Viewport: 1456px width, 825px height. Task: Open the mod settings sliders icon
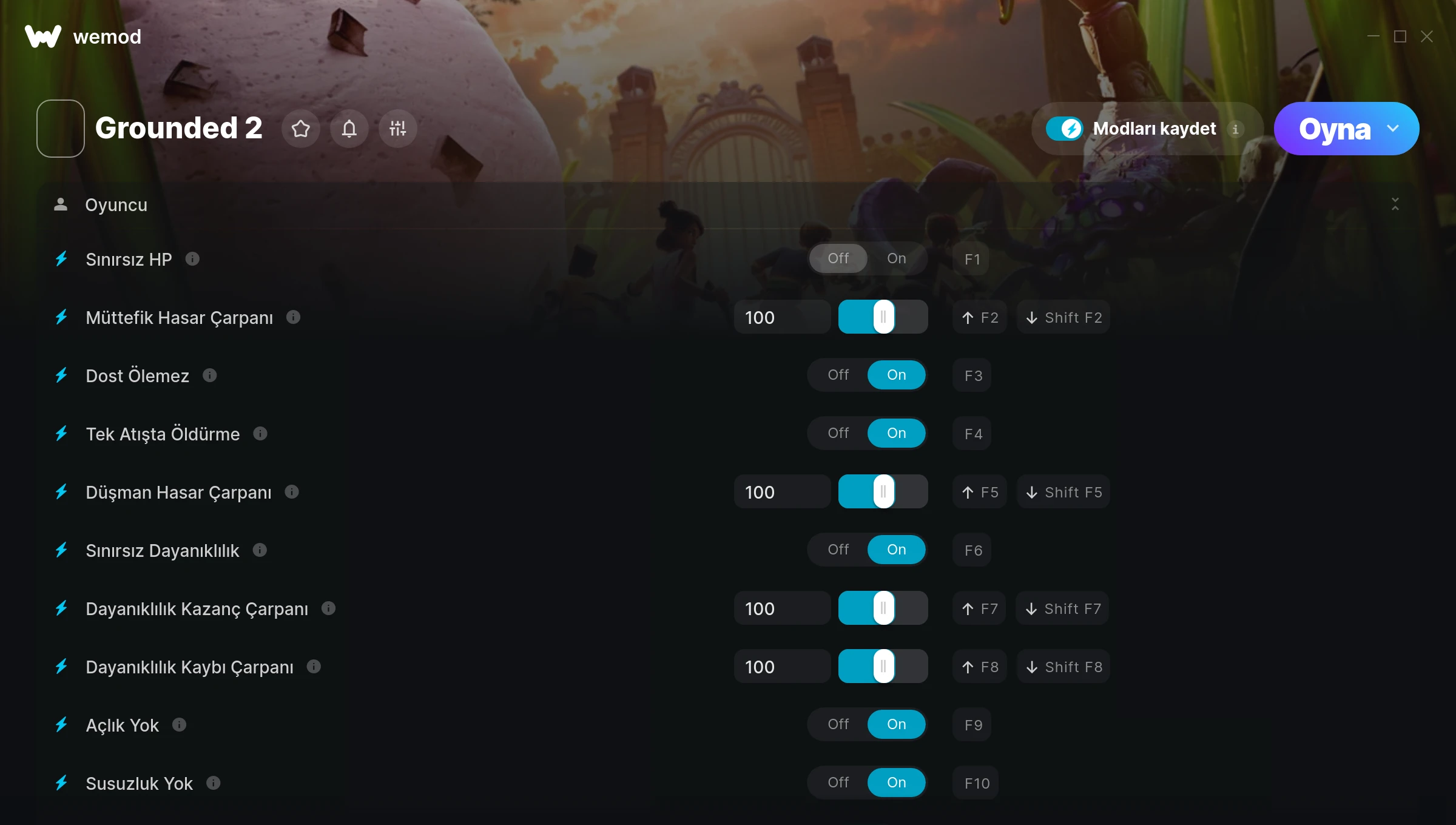(x=397, y=129)
